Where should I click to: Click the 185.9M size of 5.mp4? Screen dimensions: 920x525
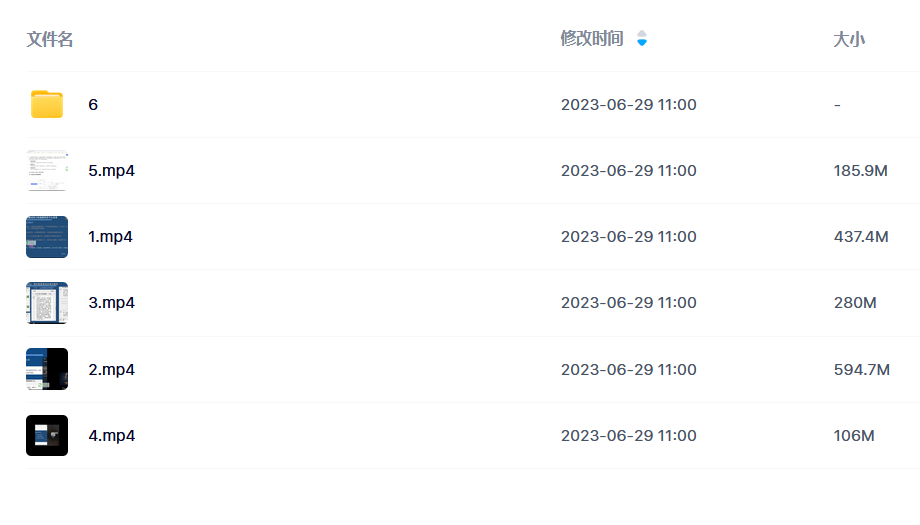tap(861, 171)
